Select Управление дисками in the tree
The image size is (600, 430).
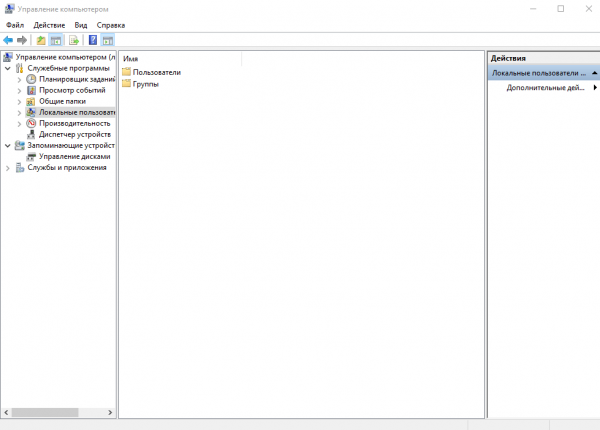coord(75,156)
